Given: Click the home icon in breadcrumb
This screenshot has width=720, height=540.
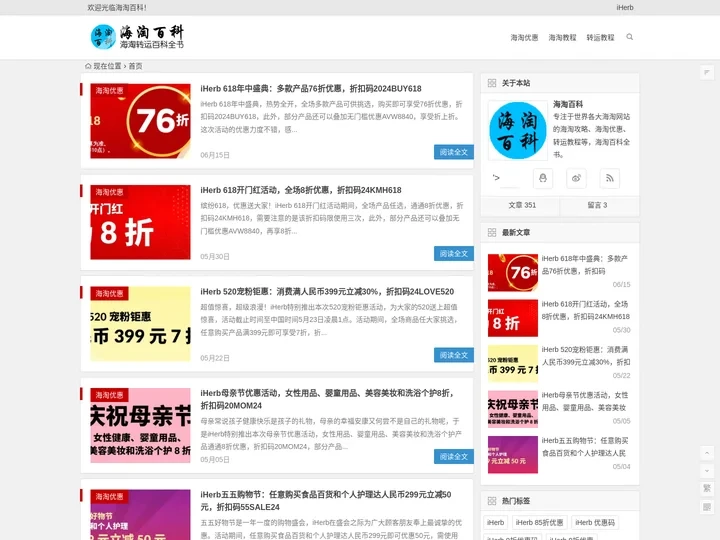Looking at the screenshot, I should pos(88,66).
